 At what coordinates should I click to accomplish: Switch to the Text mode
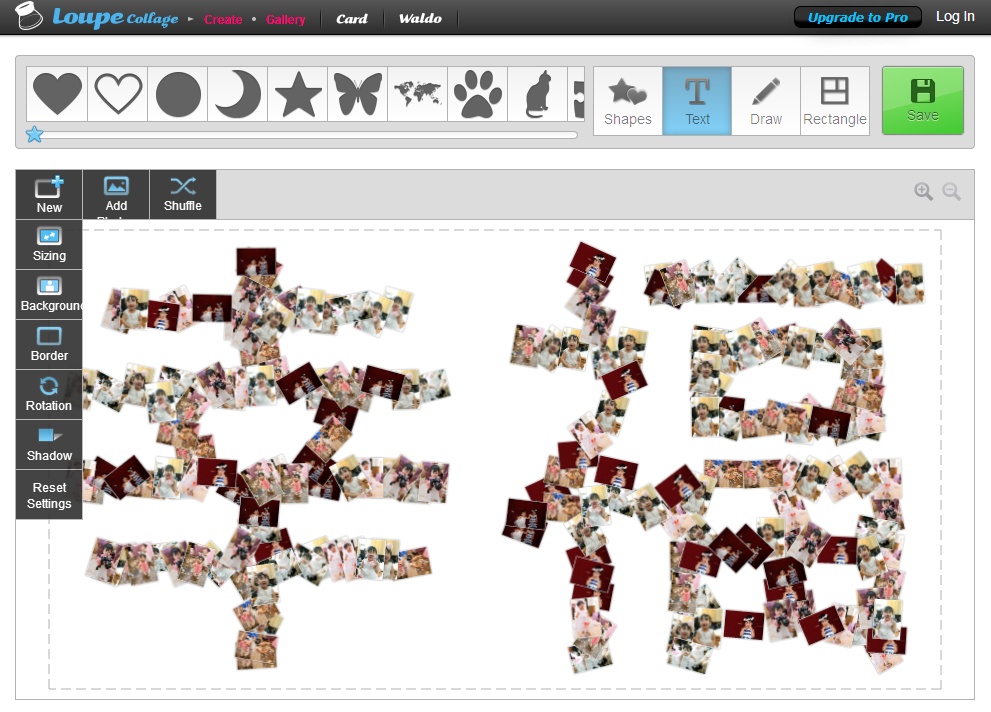[x=697, y=101]
